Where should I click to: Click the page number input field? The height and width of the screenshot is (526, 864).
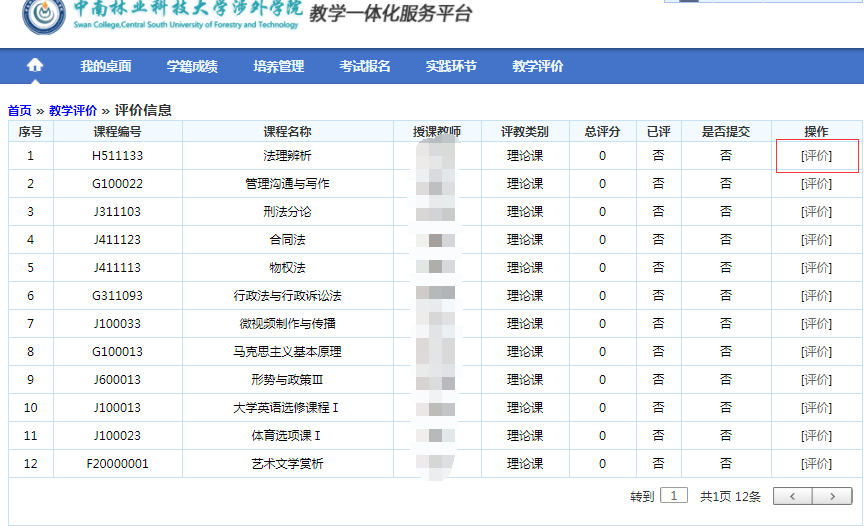[675, 496]
